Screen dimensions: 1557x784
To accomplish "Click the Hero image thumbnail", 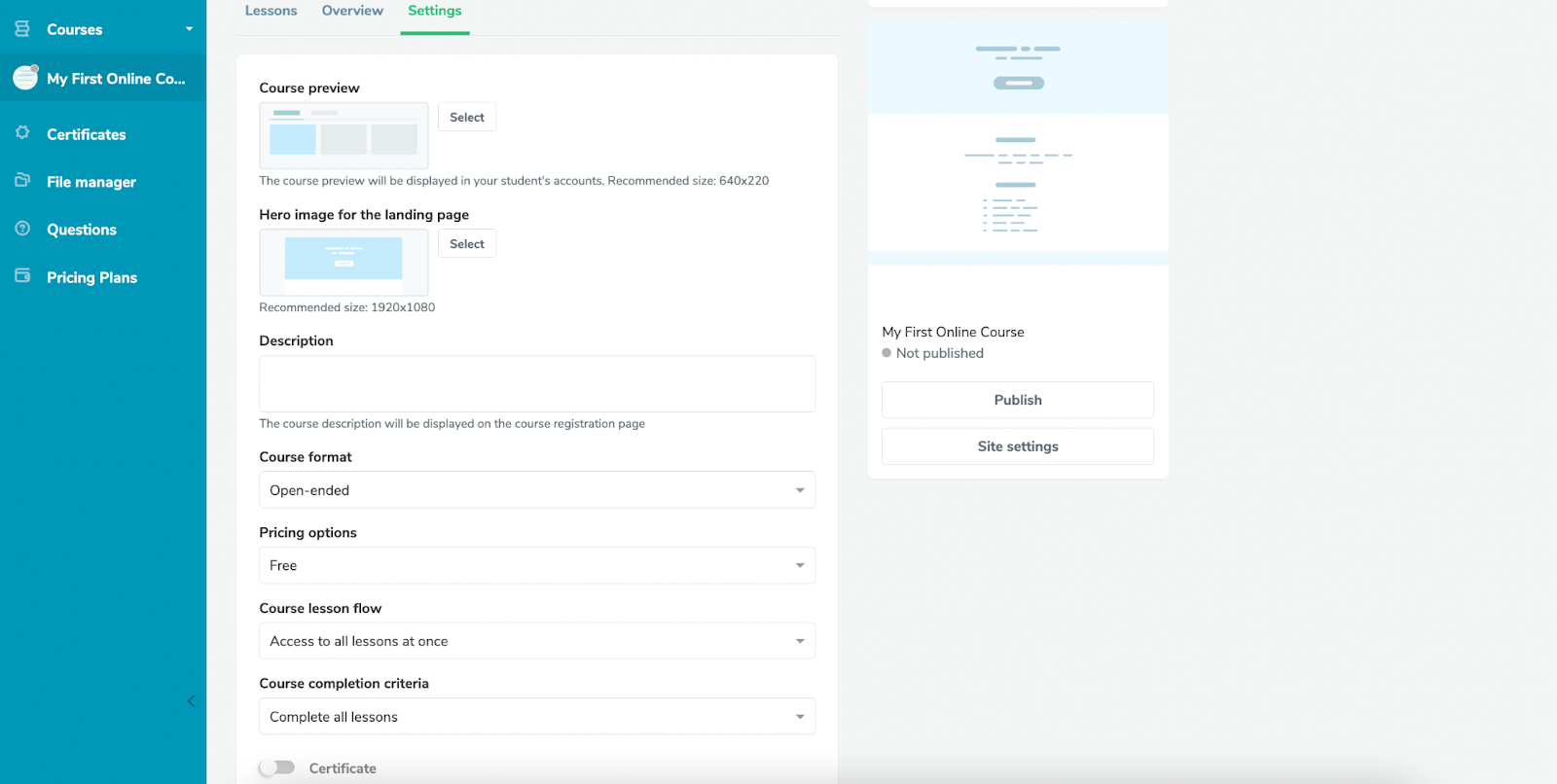I will click(x=344, y=263).
